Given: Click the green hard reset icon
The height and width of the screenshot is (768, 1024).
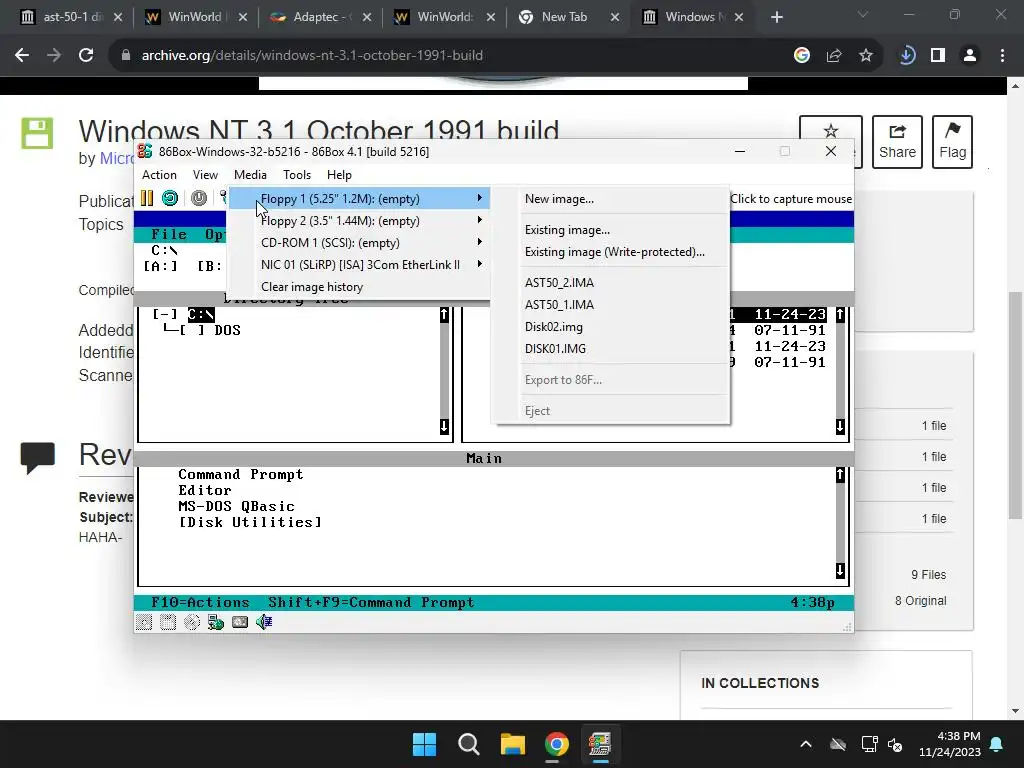Looking at the screenshot, I should (x=170, y=198).
